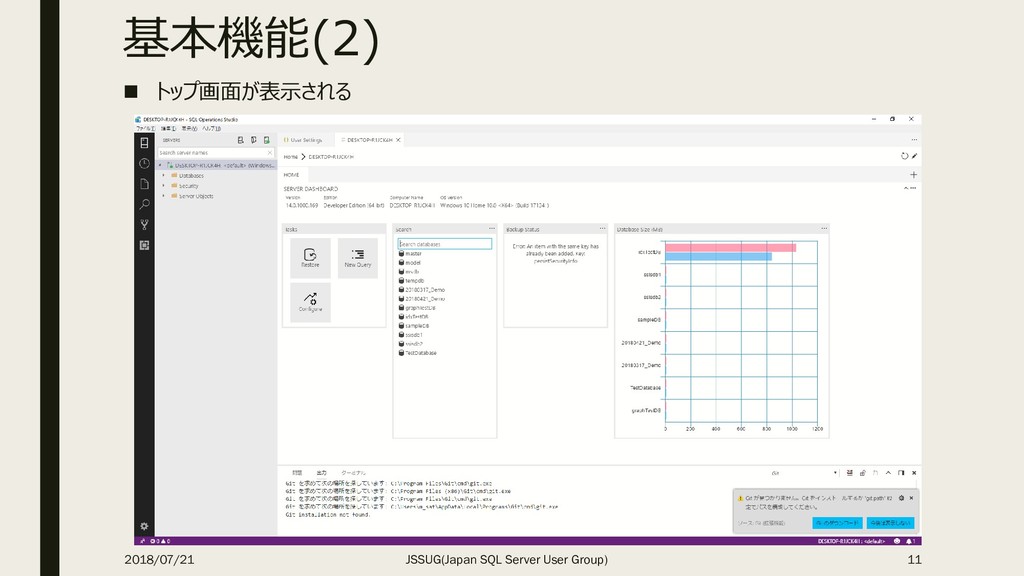Viewport: 1024px width, 576px height.
Task: Open the 編集 menu
Action: [x=168, y=129]
